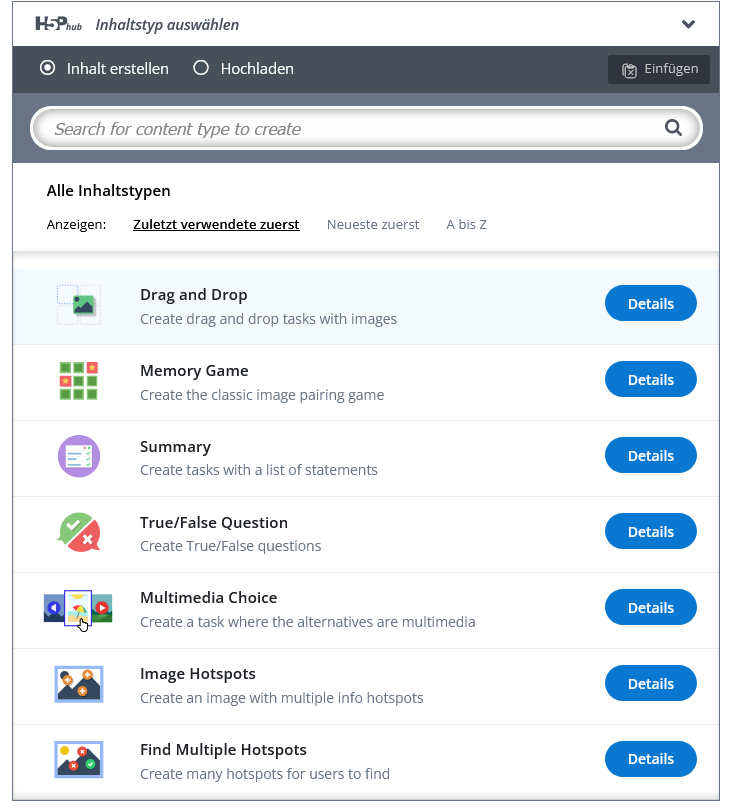The width and height of the screenshot is (732, 808).
Task: Sort by Zuletzt verwendete zuerst
Action: (x=216, y=225)
